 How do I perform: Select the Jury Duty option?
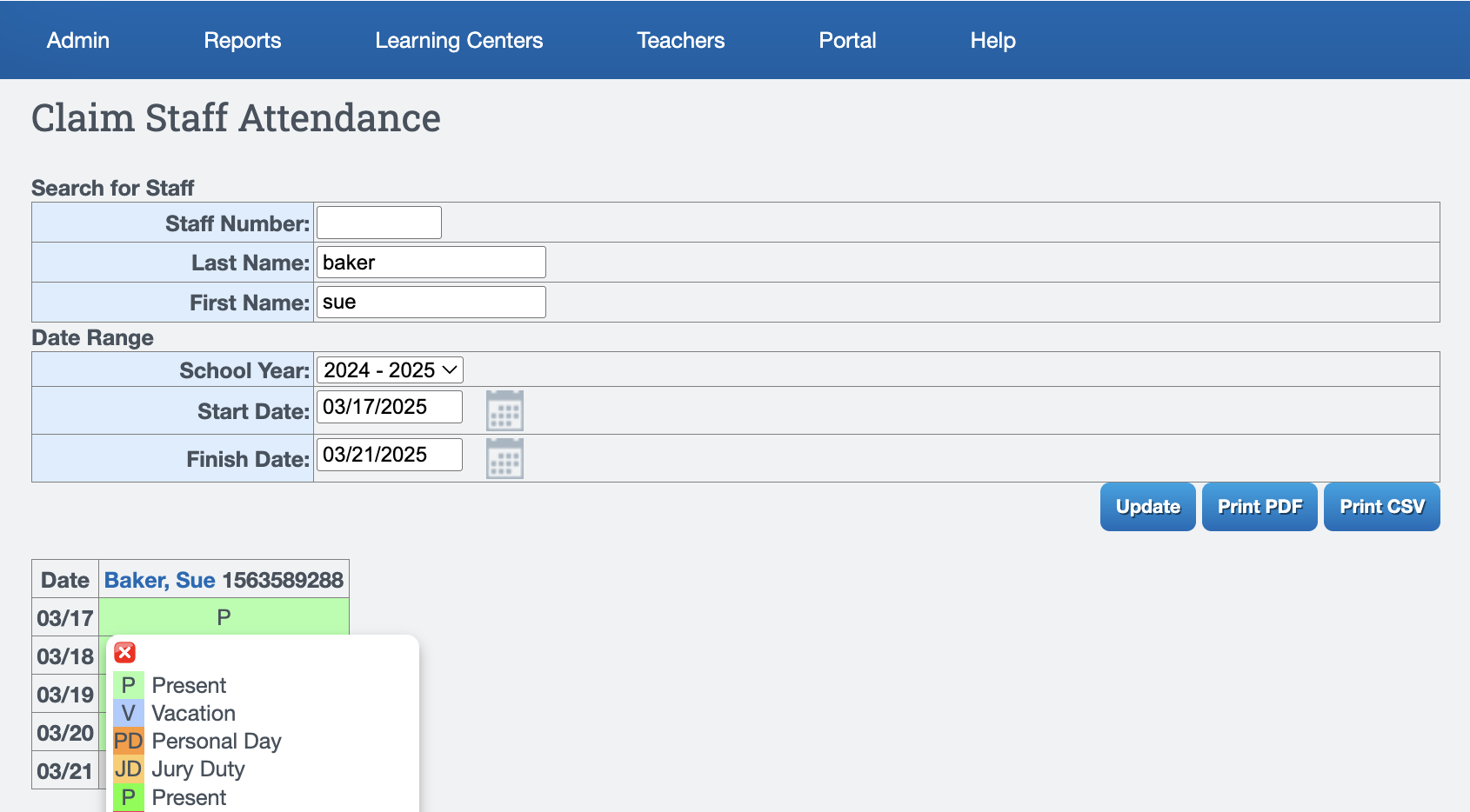click(198, 769)
